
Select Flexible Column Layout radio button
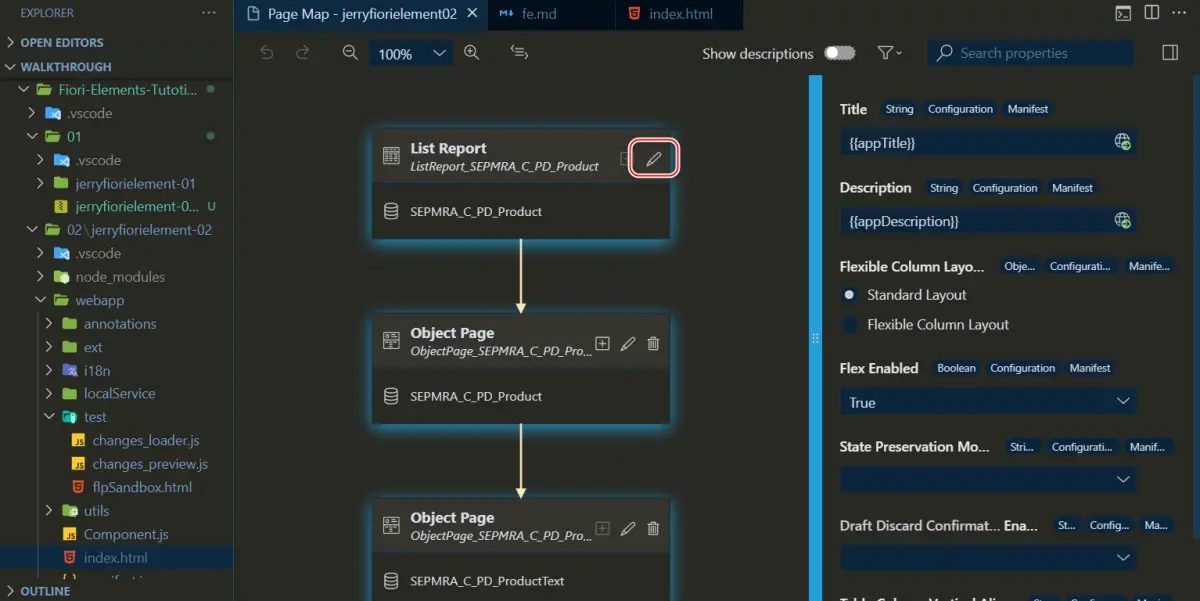[x=850, y=324]
